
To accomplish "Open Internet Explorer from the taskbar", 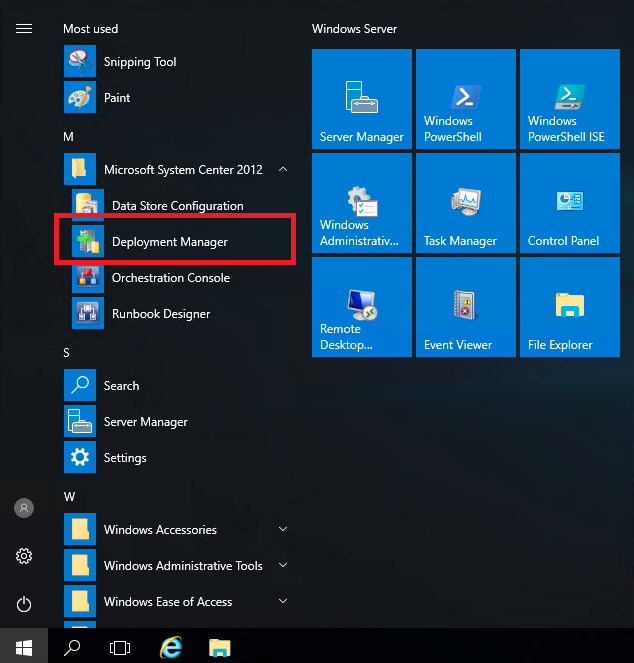I will [171, 647].
